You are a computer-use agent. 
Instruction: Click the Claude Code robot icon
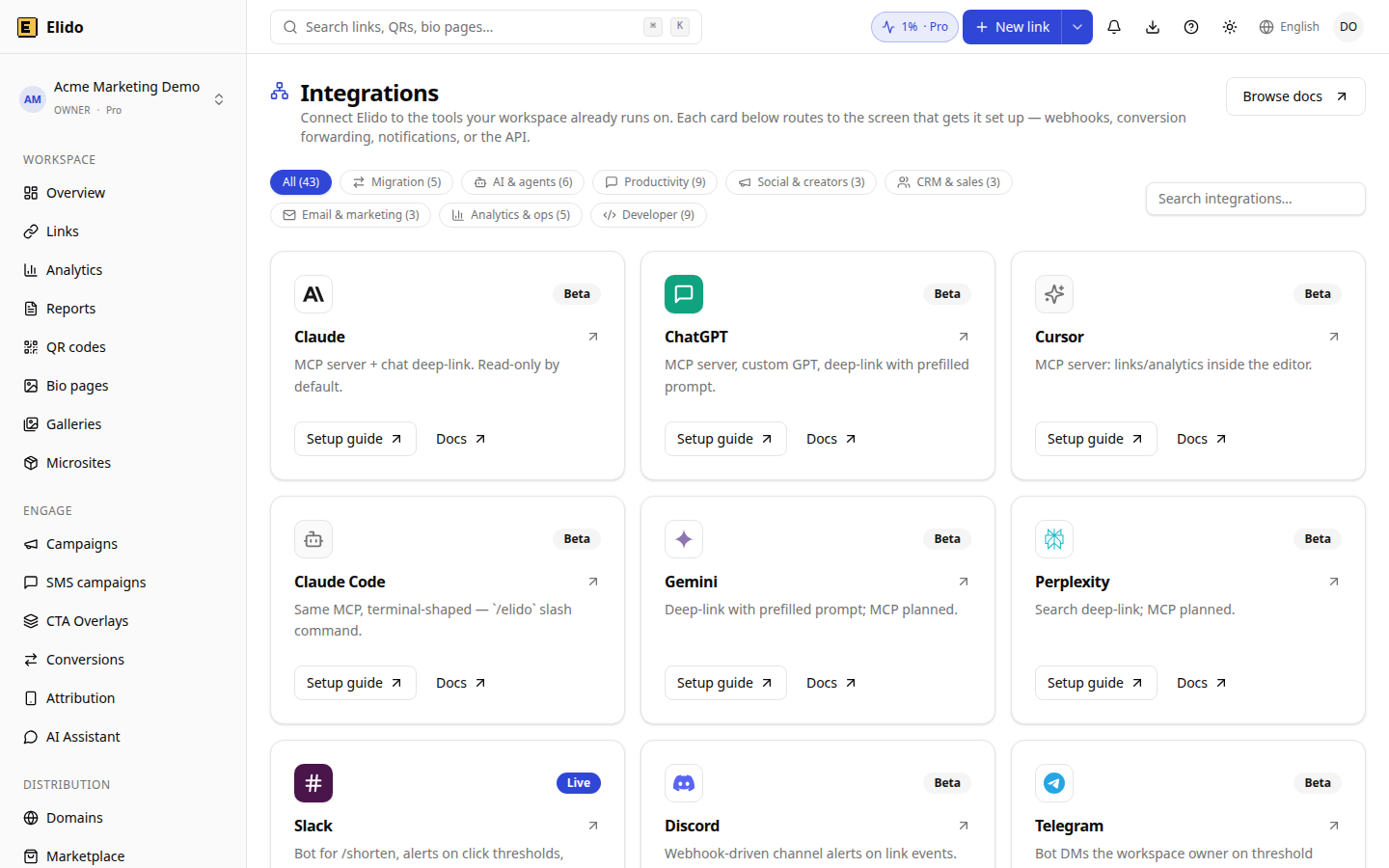[x=313, y=539]
